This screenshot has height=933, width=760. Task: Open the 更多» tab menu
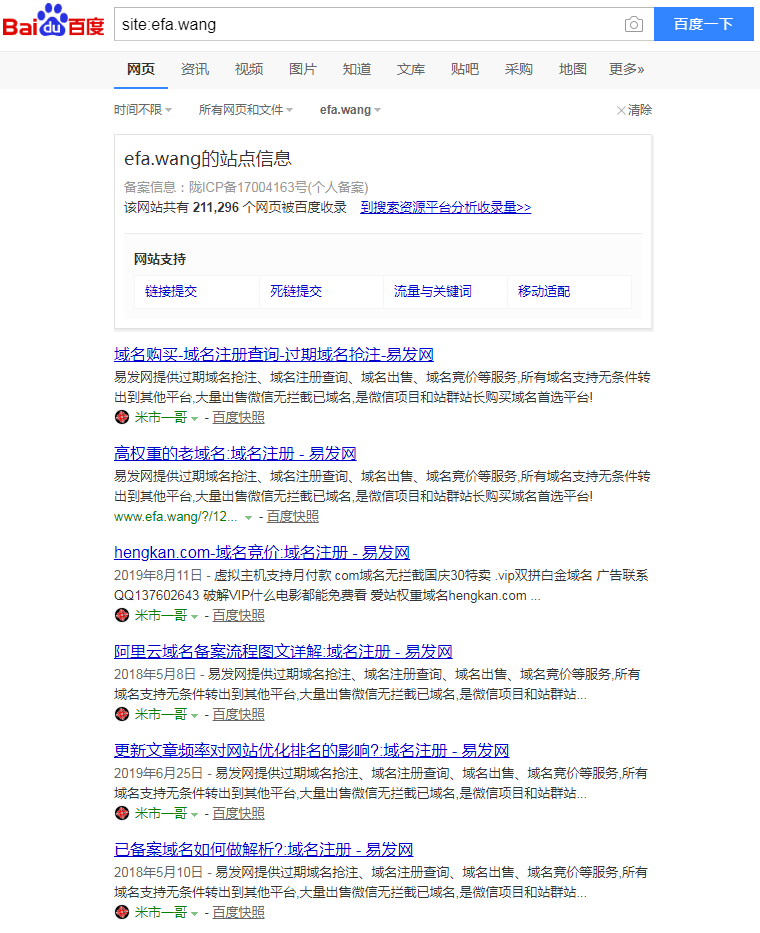(x=626, y=69)
